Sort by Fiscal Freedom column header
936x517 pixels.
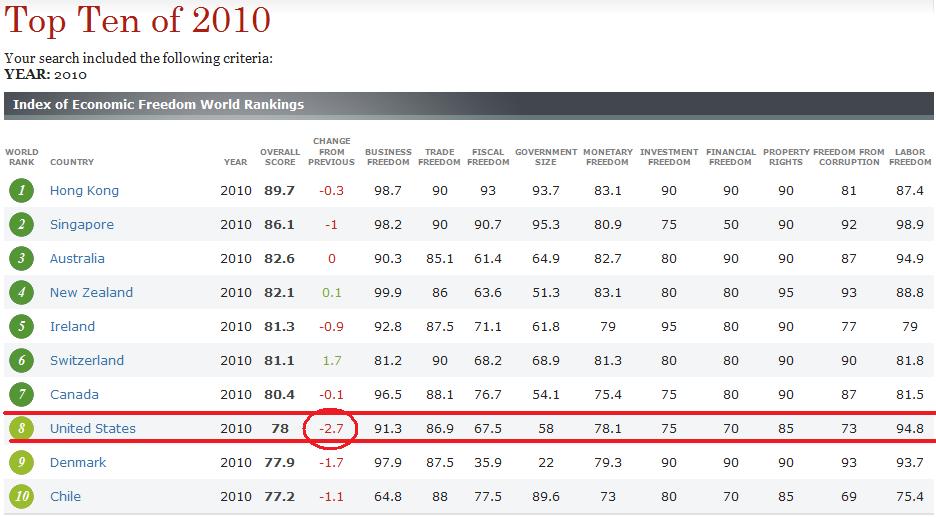[x=488, y=157]
